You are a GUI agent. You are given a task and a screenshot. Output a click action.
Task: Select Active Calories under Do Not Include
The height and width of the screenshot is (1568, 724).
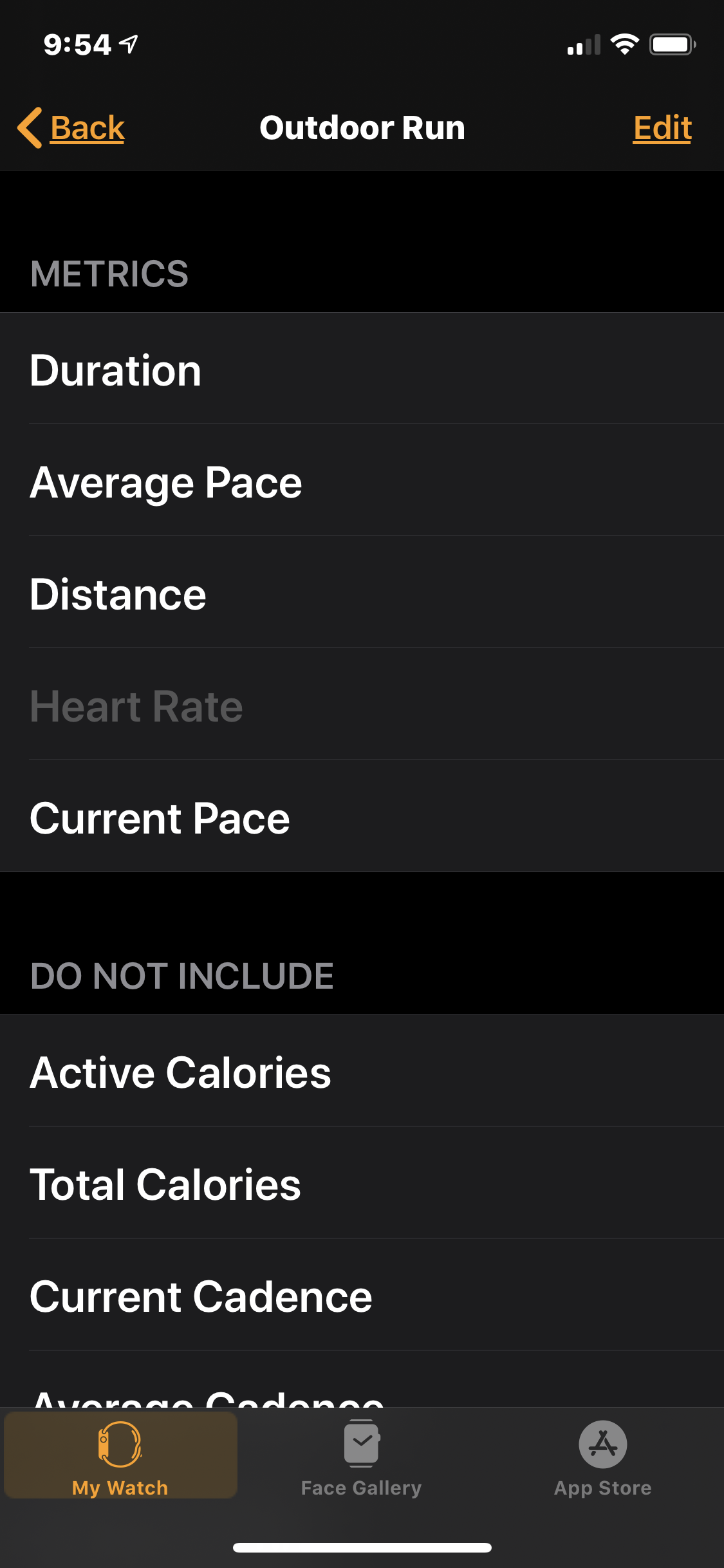(x=362, y=1072)
